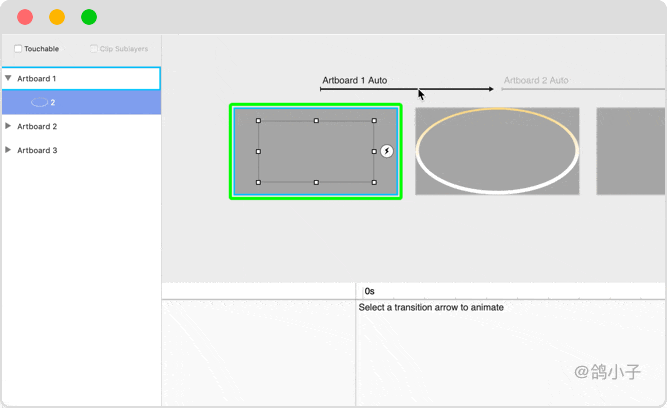Select the partially visible third artboard
The height and width of the screenshot is (408, 667).
[631, 151]
